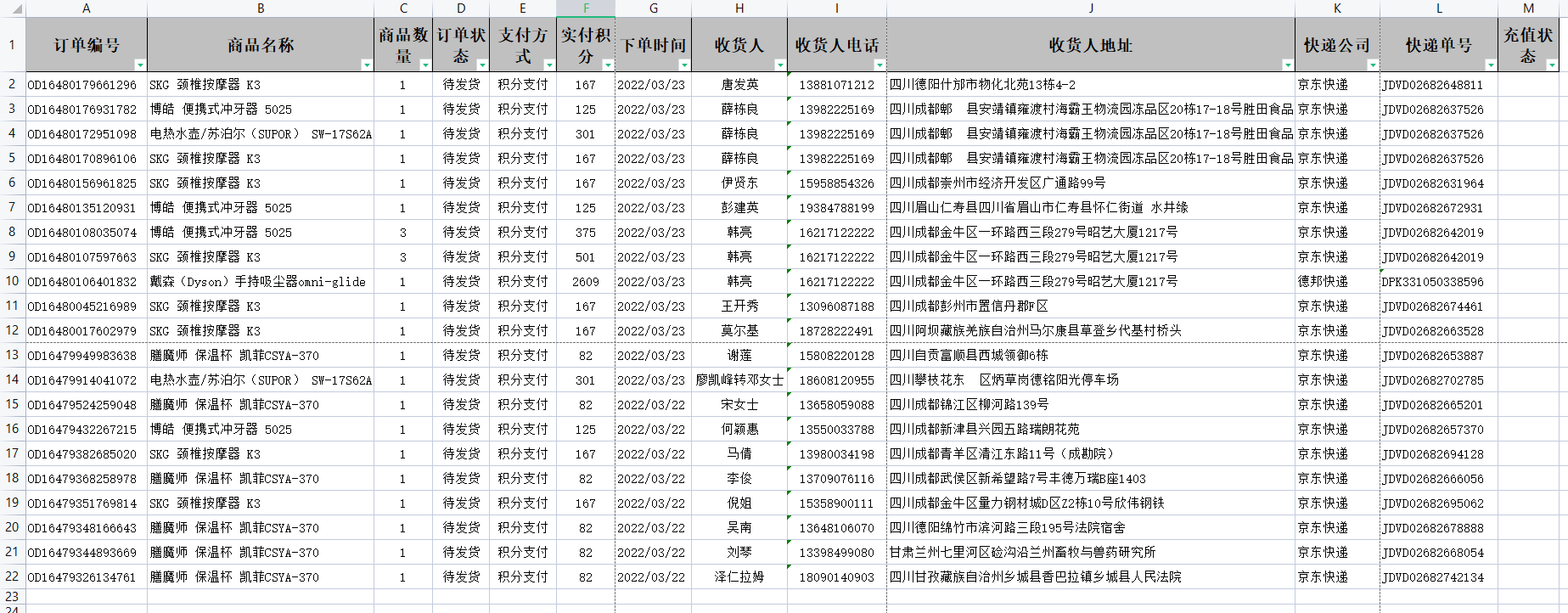Select the 收货人地址 header cell
This screenshot has width=1568, height=613.
click(x=1091, y=45)
